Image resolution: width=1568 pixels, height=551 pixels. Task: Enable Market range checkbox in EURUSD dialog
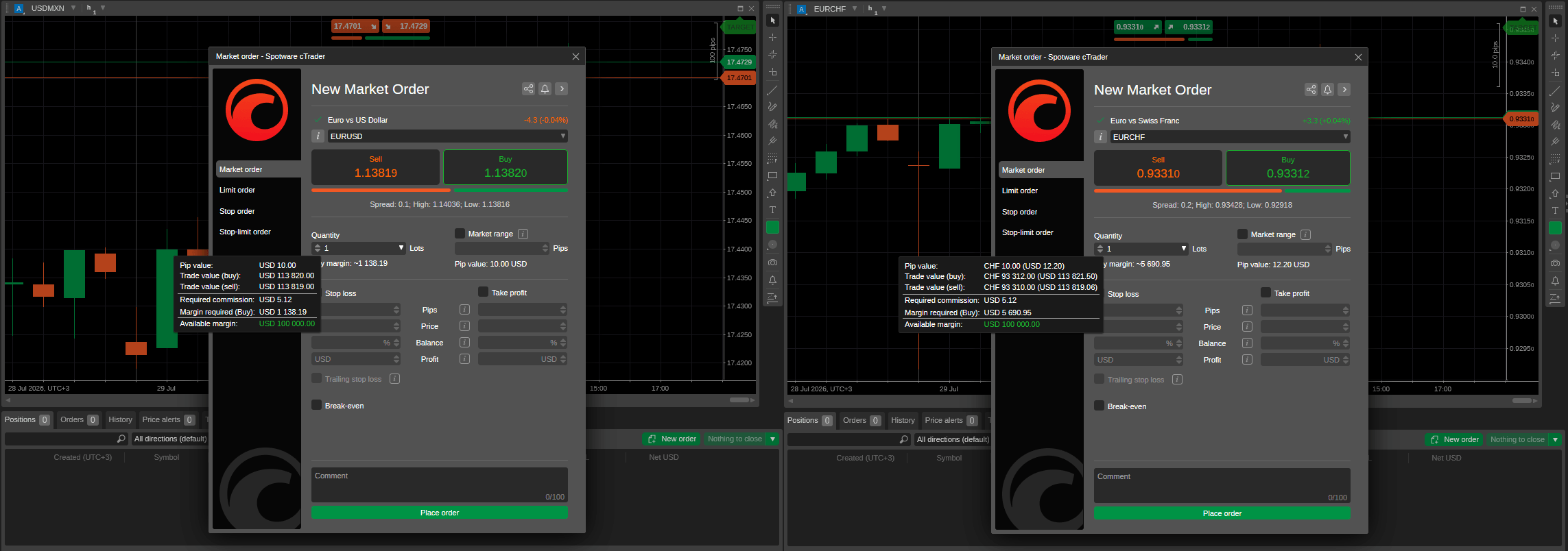pyautogui.click(x=460, y=234)
